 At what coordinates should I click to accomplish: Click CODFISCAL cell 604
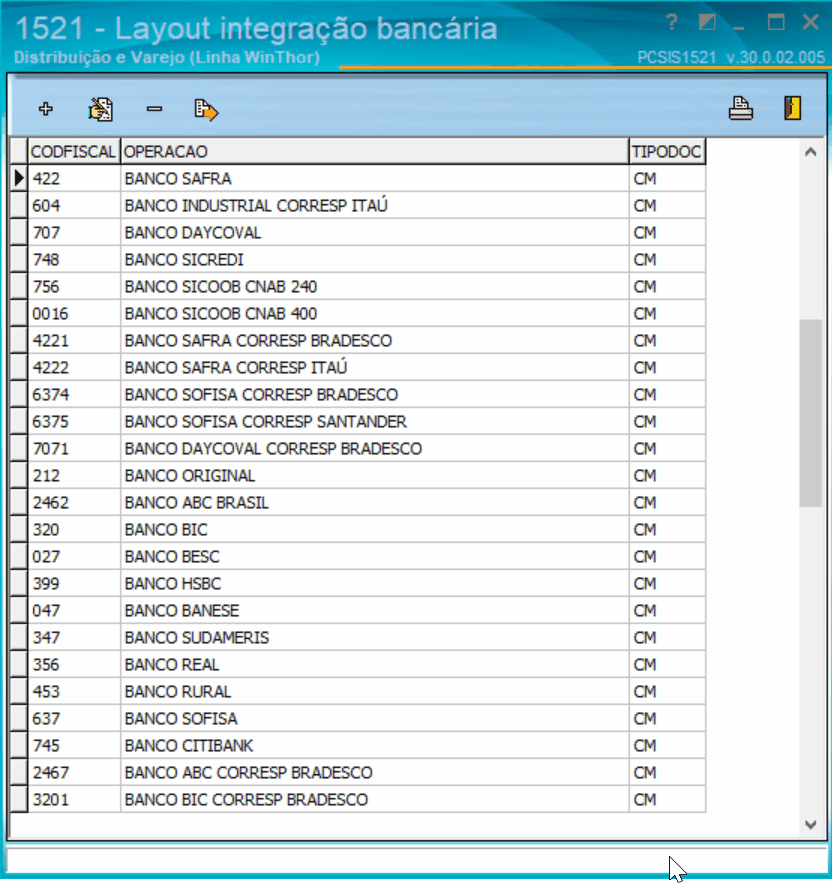(74, 206)
